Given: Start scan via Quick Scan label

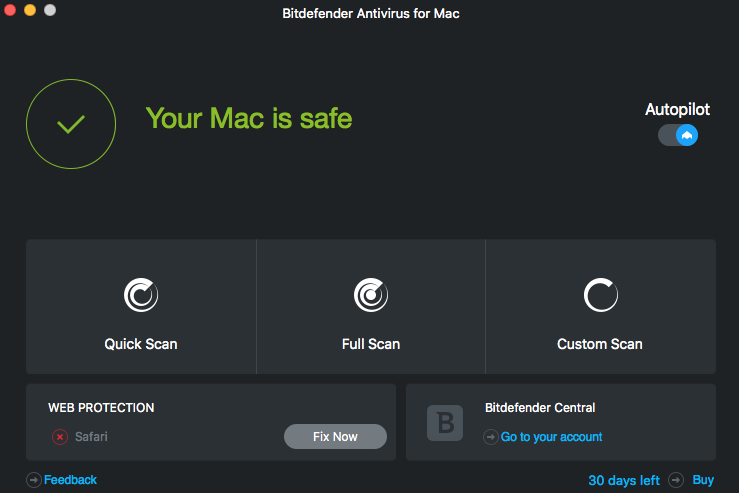Looking at the screenshot, I should pyautogui.click(x=141, y=344).
